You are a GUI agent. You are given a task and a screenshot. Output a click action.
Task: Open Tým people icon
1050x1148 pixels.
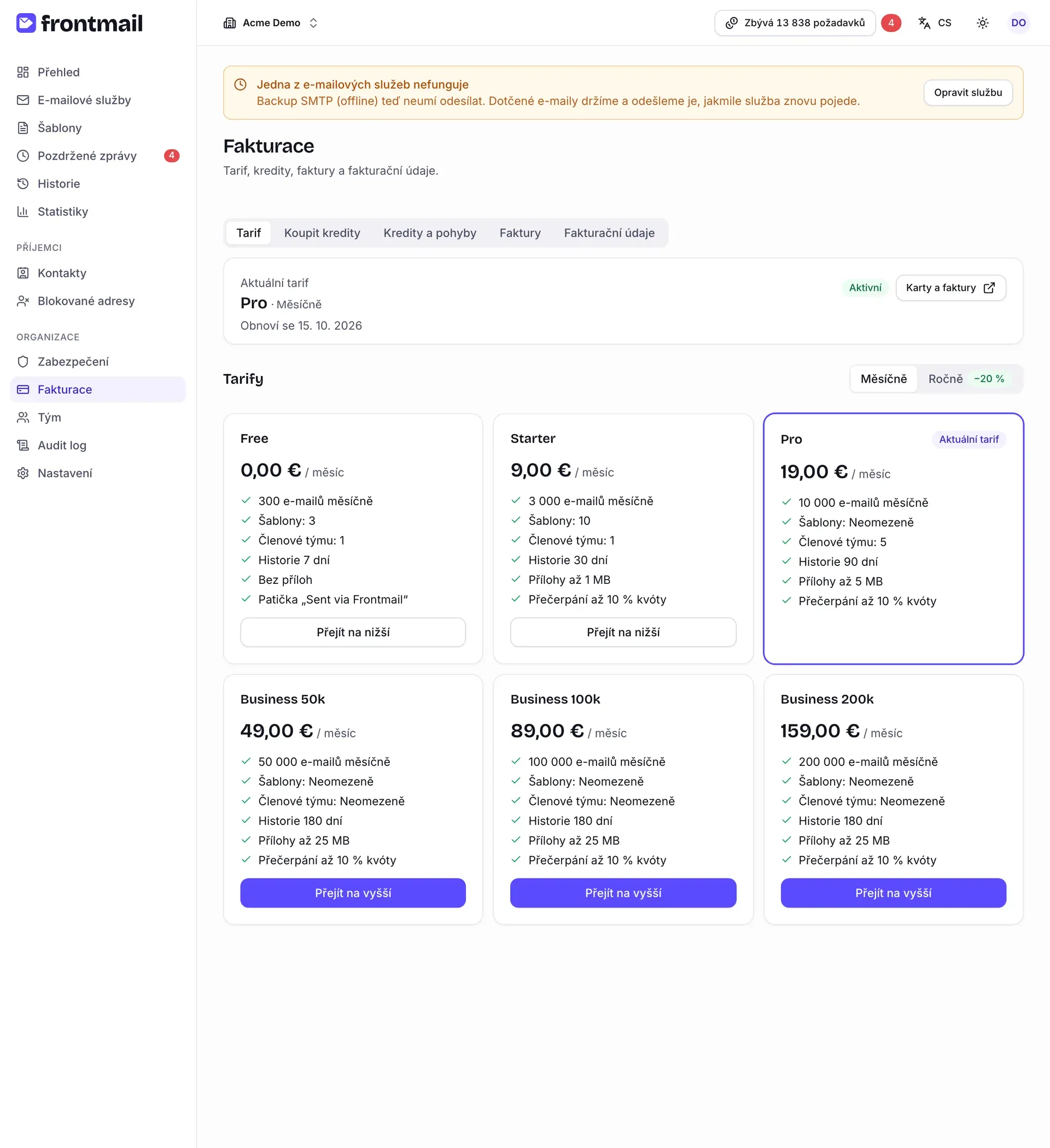click(23, 418)
